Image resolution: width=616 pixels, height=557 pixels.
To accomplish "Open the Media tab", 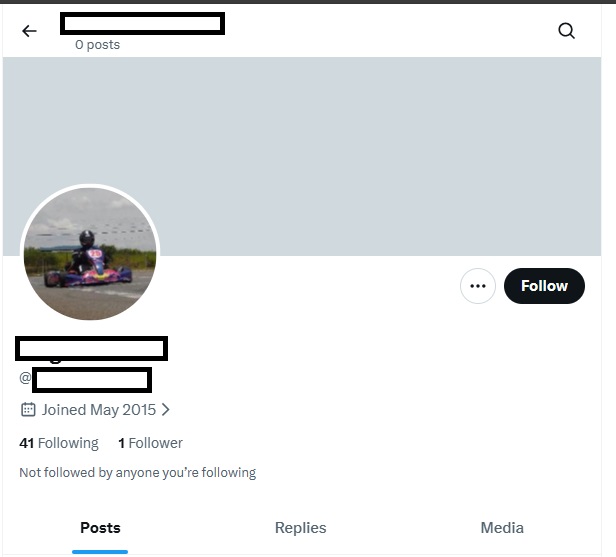I will point(502,528).
